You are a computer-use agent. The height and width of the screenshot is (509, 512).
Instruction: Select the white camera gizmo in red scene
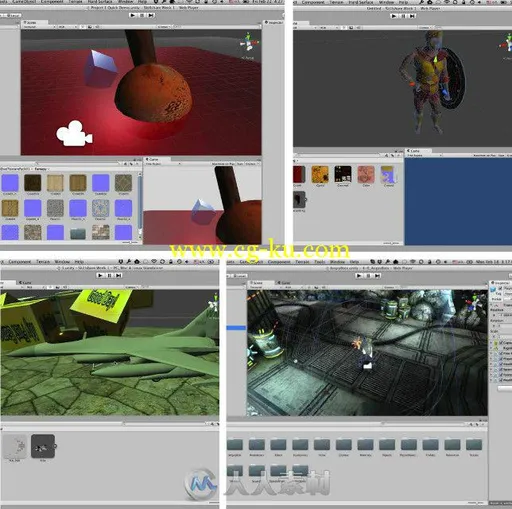[74, 133]
